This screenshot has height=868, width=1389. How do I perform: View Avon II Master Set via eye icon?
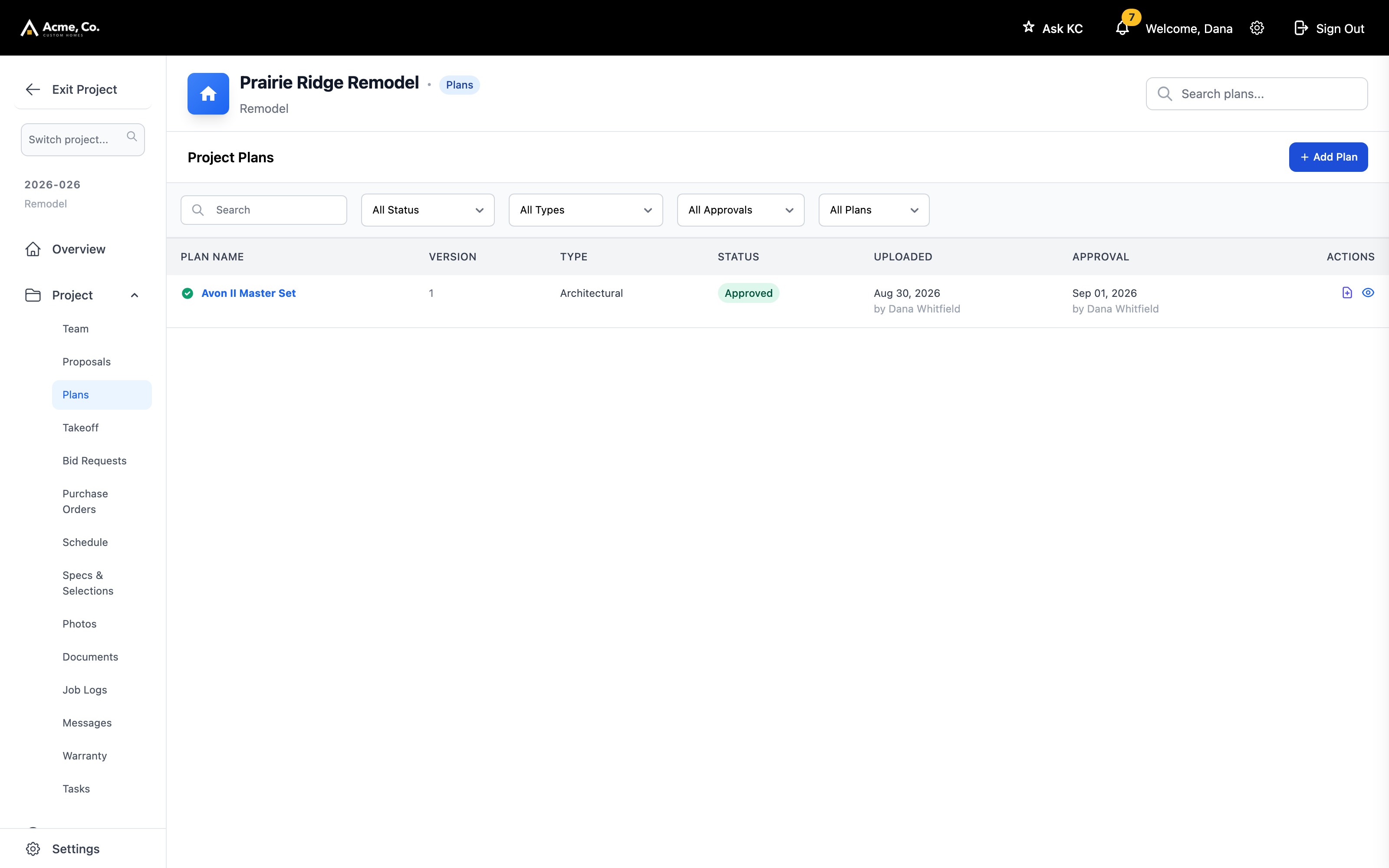click(x=1368, y=293)
